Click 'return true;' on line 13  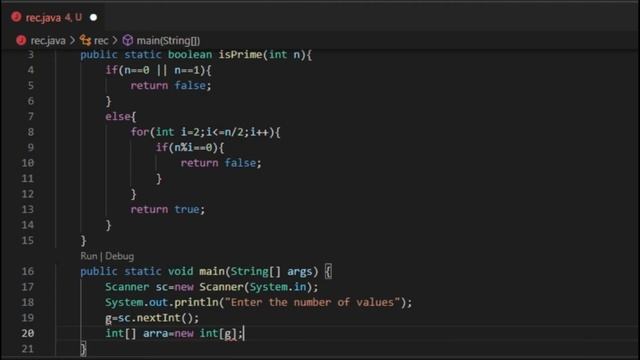click(x=168, y=209)
